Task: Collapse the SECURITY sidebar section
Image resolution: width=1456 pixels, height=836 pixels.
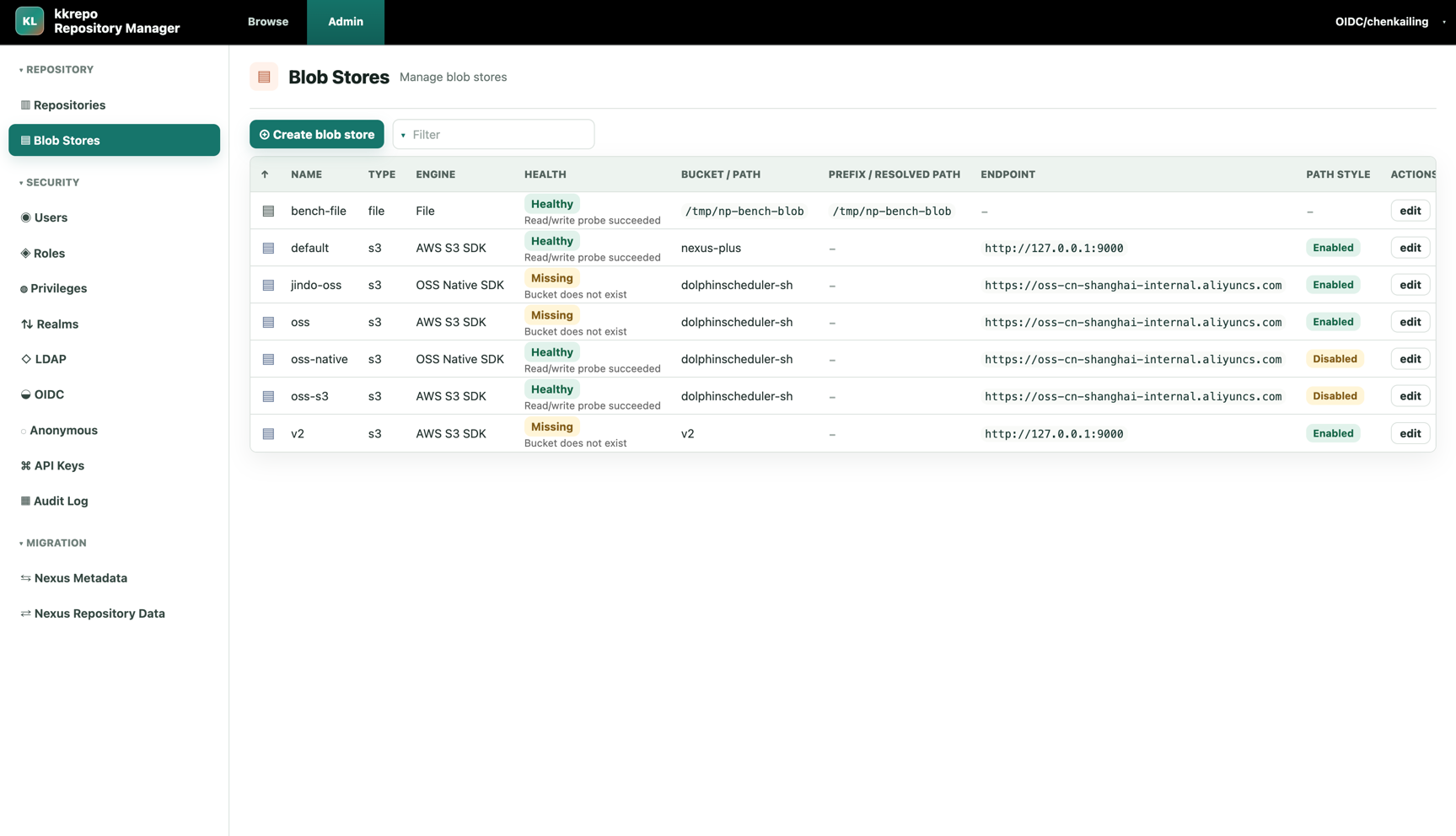Action: (49, 183)
